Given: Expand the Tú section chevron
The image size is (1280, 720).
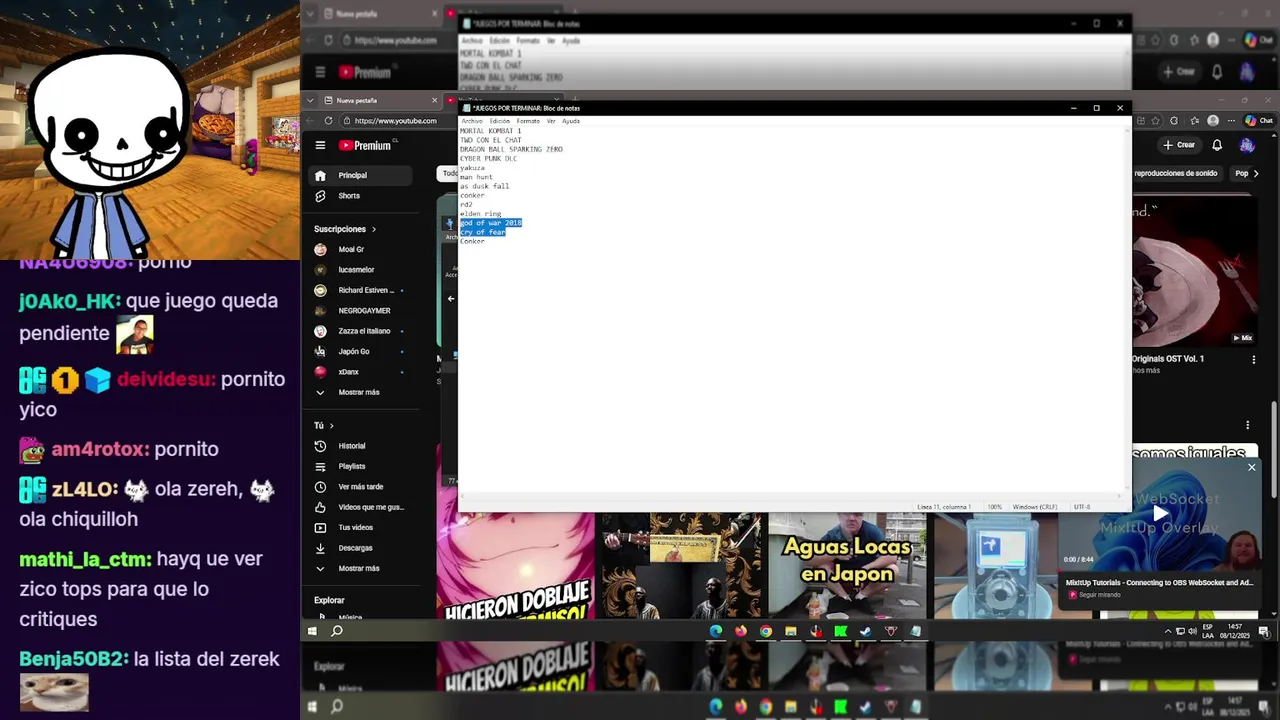Looking at the screenshot, I should click(331, 426).
